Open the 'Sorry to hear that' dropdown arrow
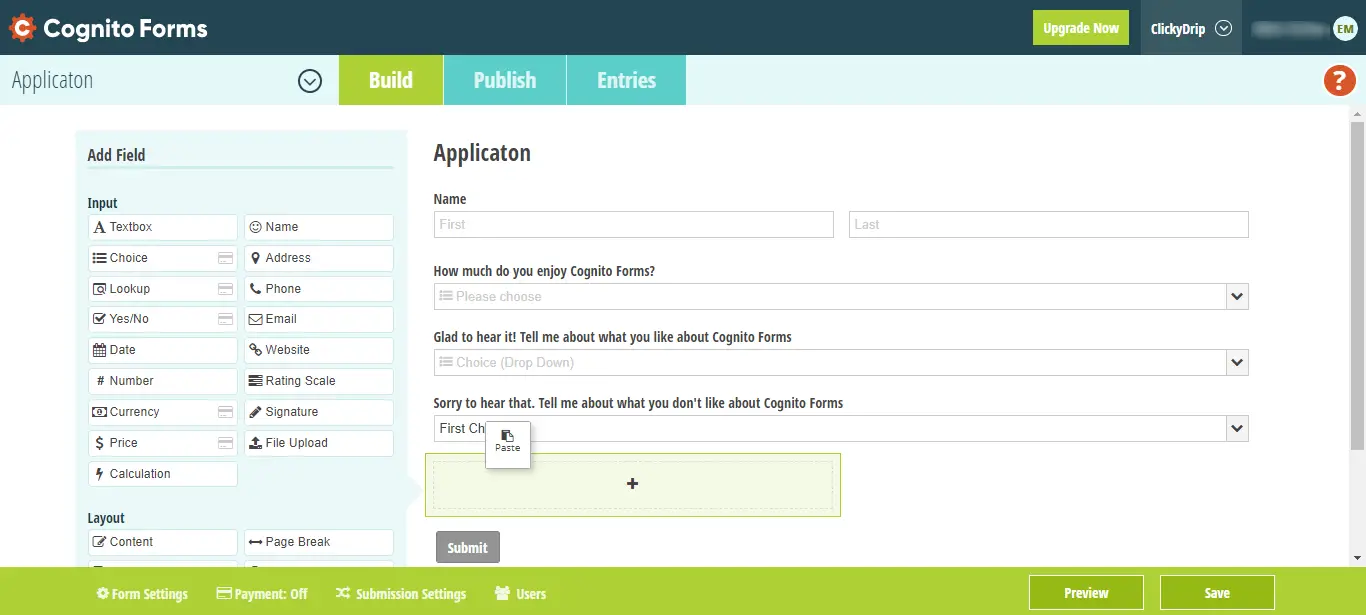This screenshot has height=615, width=1366. click(1237, 428)
